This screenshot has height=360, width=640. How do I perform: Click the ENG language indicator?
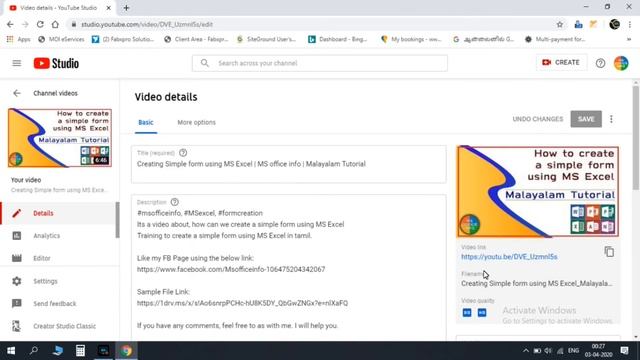coord(573,351)
